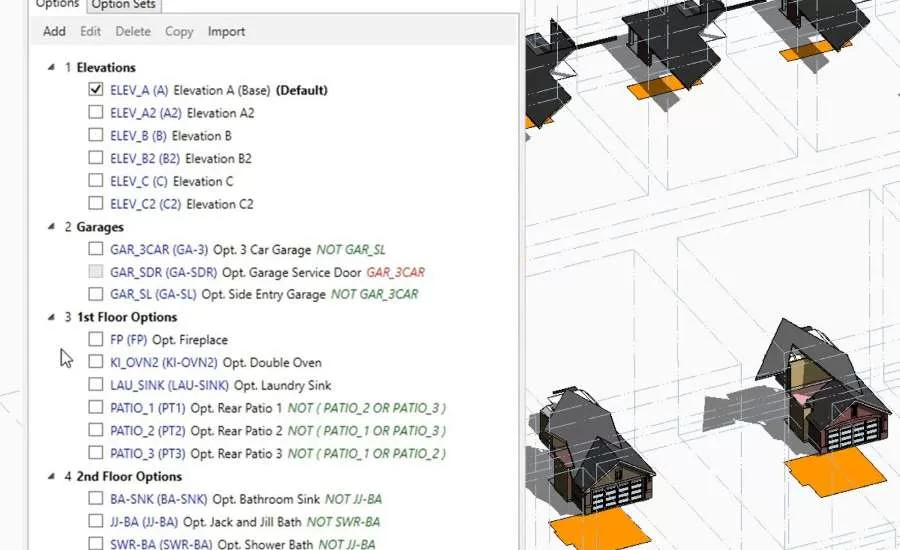
Task: Enable GAR_3CAR 3 Car Garage checkbox
Action: click(x=96, y=249)
